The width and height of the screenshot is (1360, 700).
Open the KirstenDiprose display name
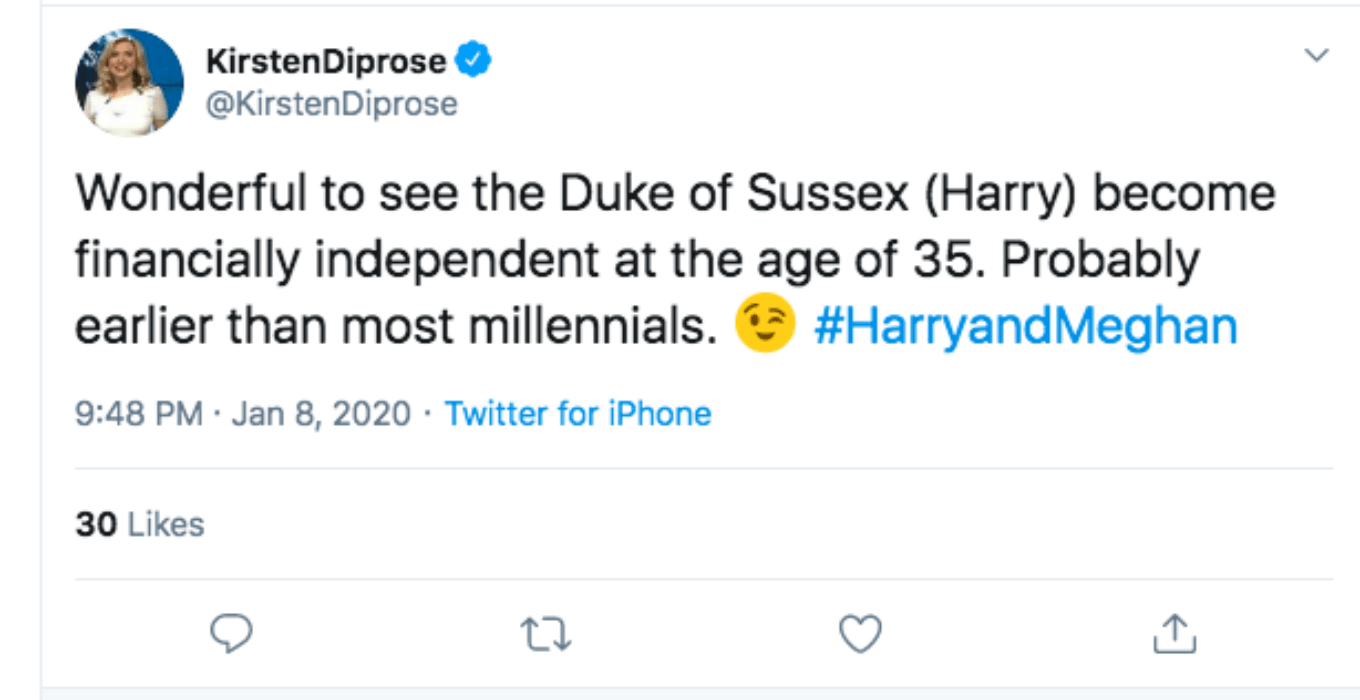point(326,61)
